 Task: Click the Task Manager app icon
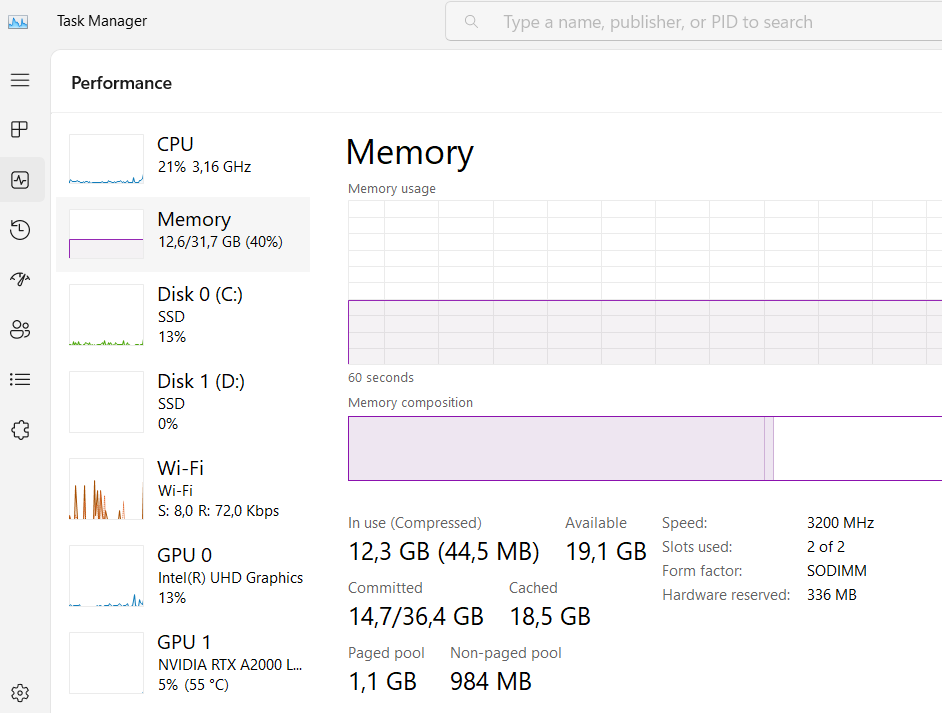pos(18,21)
